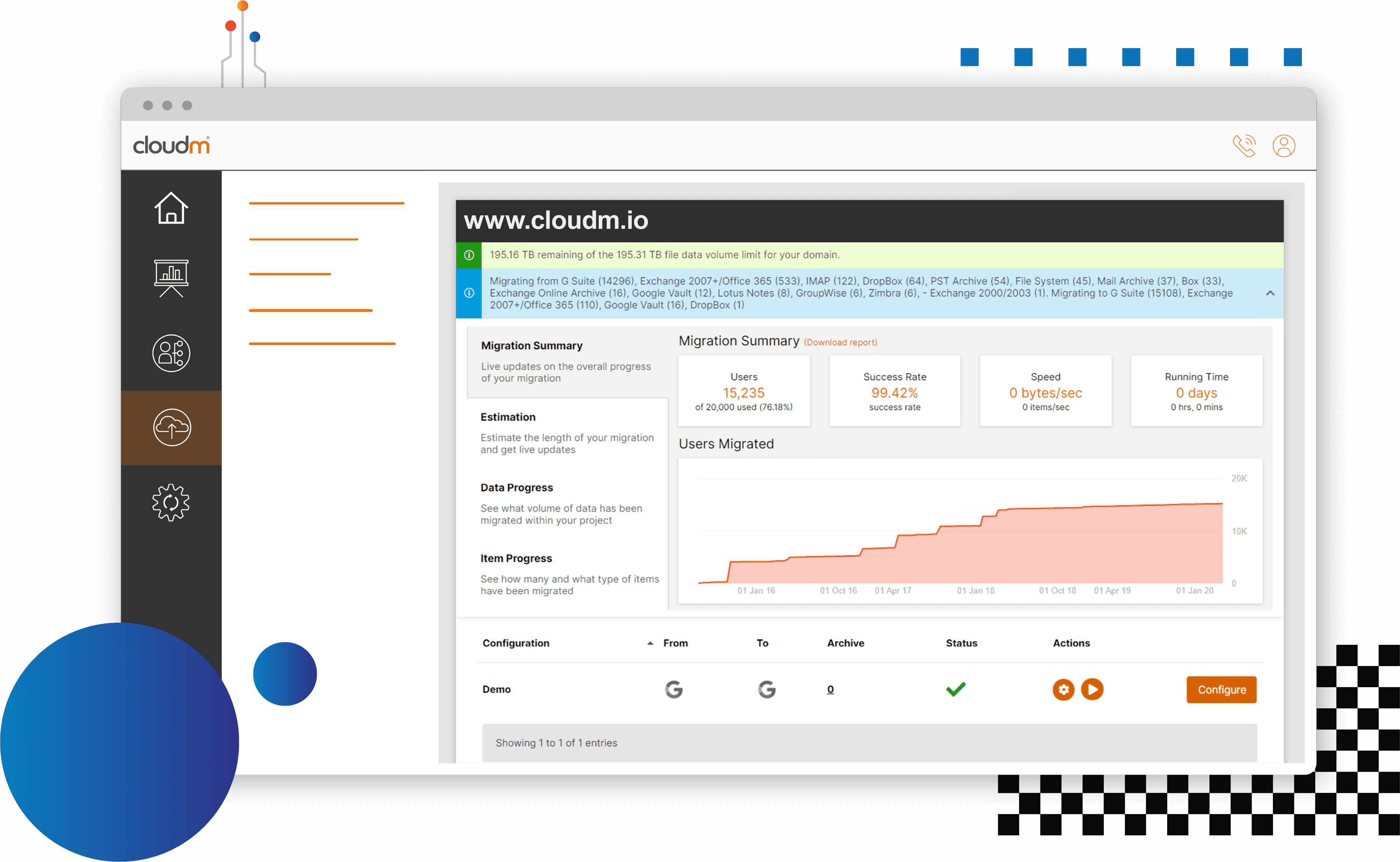Open the presentation chart reports sidebar icon
The width and height of the screenshot is (1400, 862).
tap(171, 278)
